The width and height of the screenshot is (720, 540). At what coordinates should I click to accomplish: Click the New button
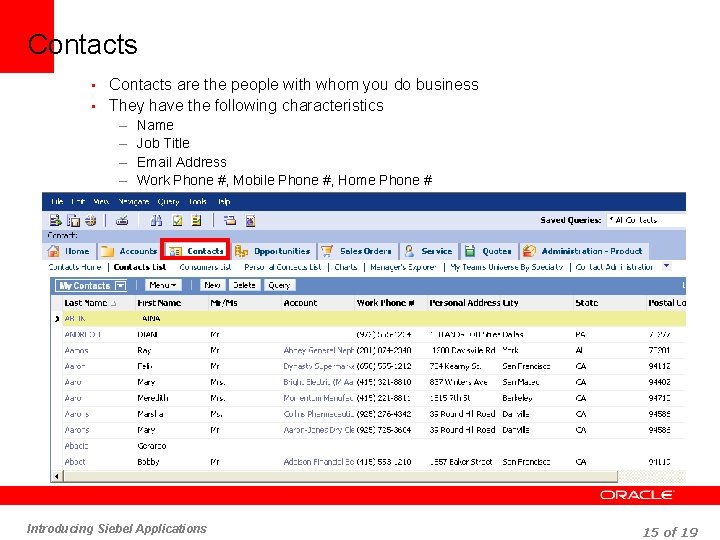[212, 285]
